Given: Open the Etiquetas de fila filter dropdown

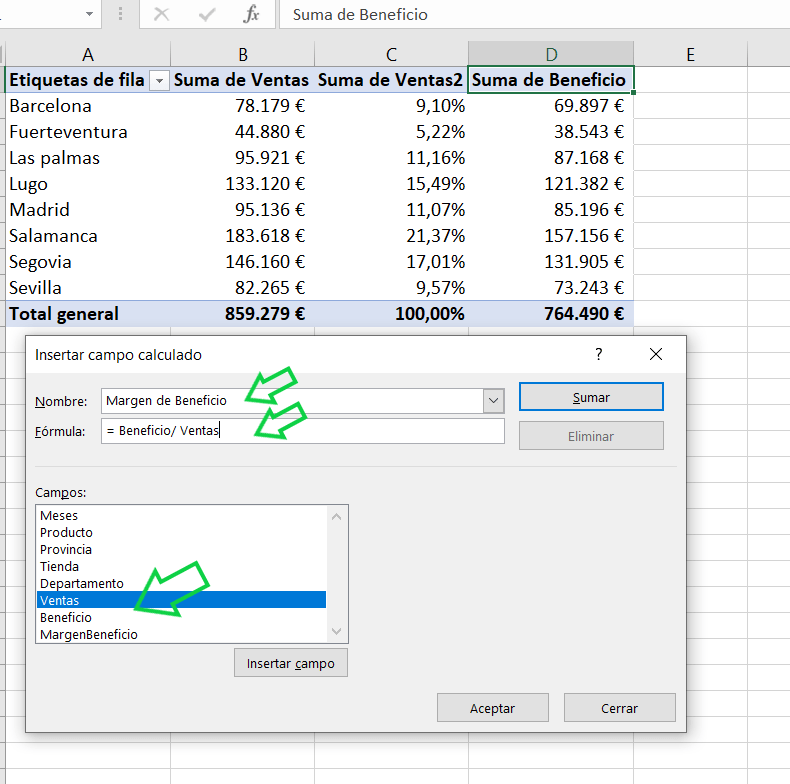Looking at the screenshot, I should (x=159, y=81).
